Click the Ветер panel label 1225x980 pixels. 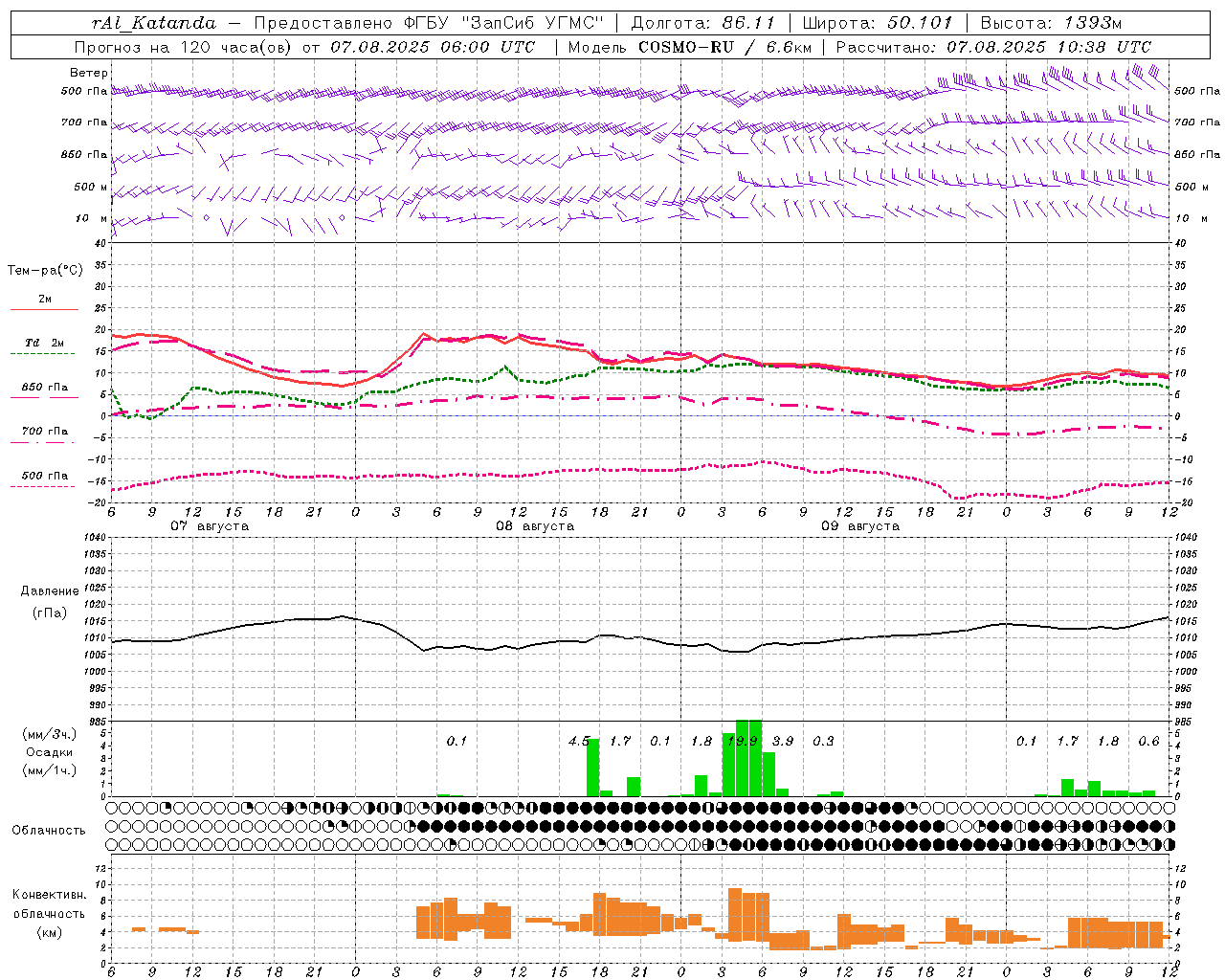tap(89, 73)
